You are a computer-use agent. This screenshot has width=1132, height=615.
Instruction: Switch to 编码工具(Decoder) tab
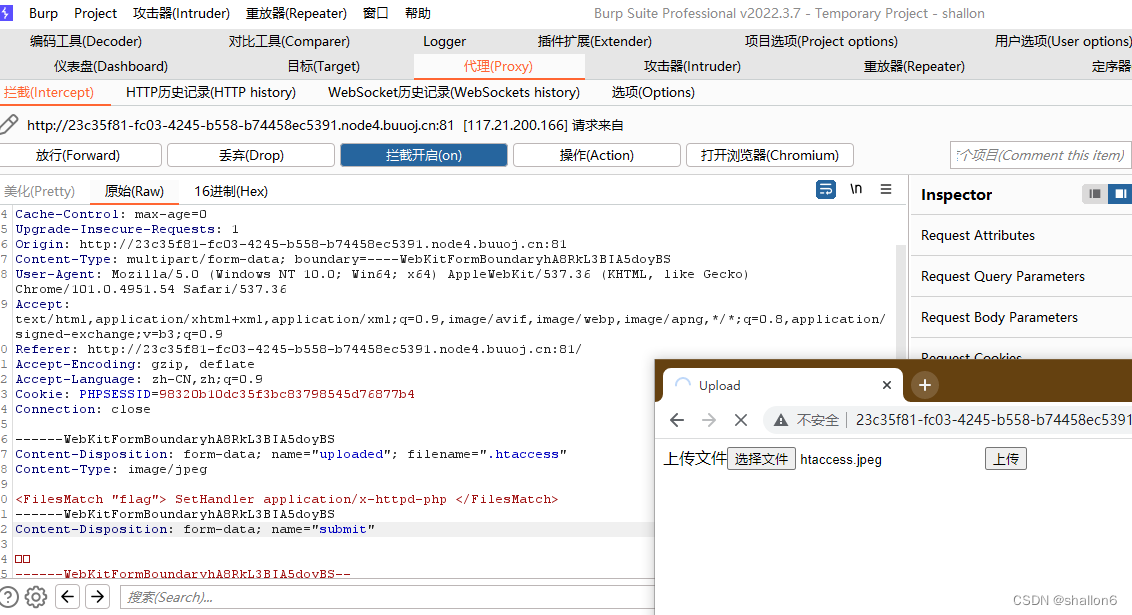click(86, 41)
